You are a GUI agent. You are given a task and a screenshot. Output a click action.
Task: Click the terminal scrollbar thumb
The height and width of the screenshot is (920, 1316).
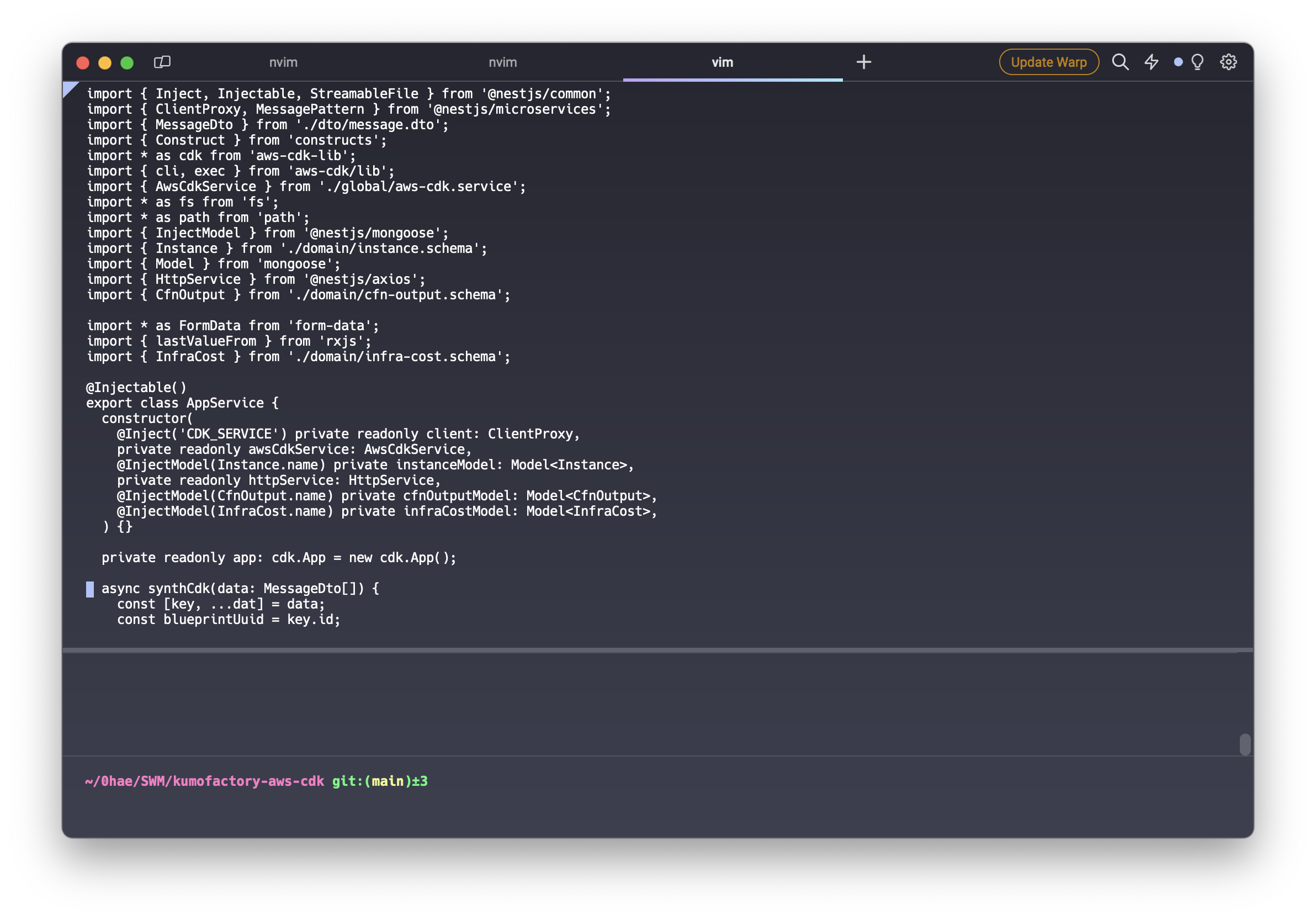pos(1245,744)
